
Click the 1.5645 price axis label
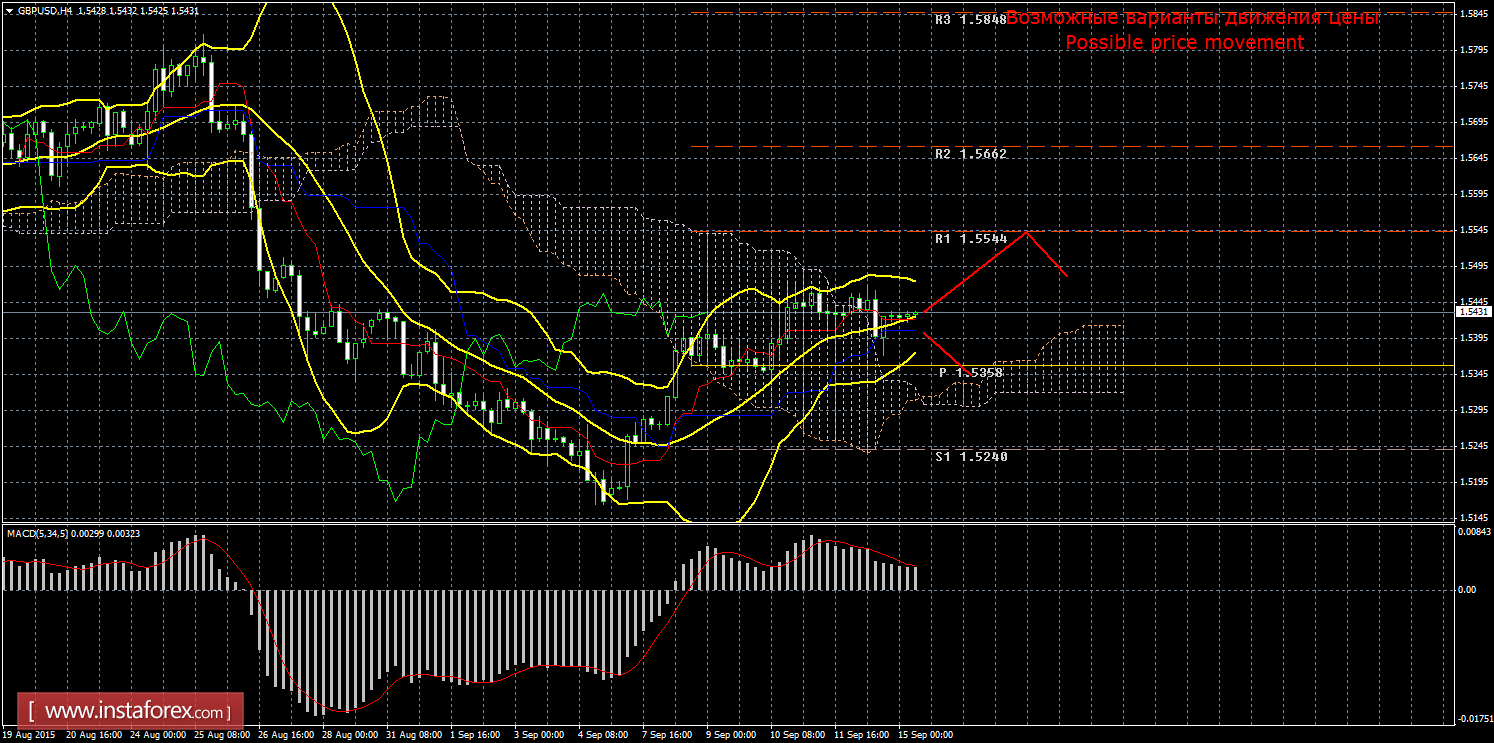pos(1475,158)
